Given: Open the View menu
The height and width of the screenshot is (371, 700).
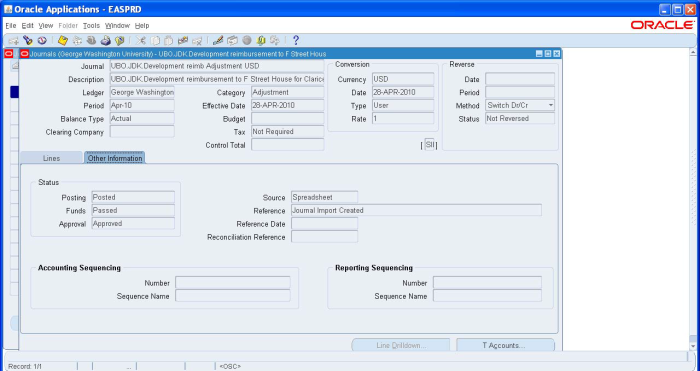Looking at the screenshot, I should click(46, 25).
